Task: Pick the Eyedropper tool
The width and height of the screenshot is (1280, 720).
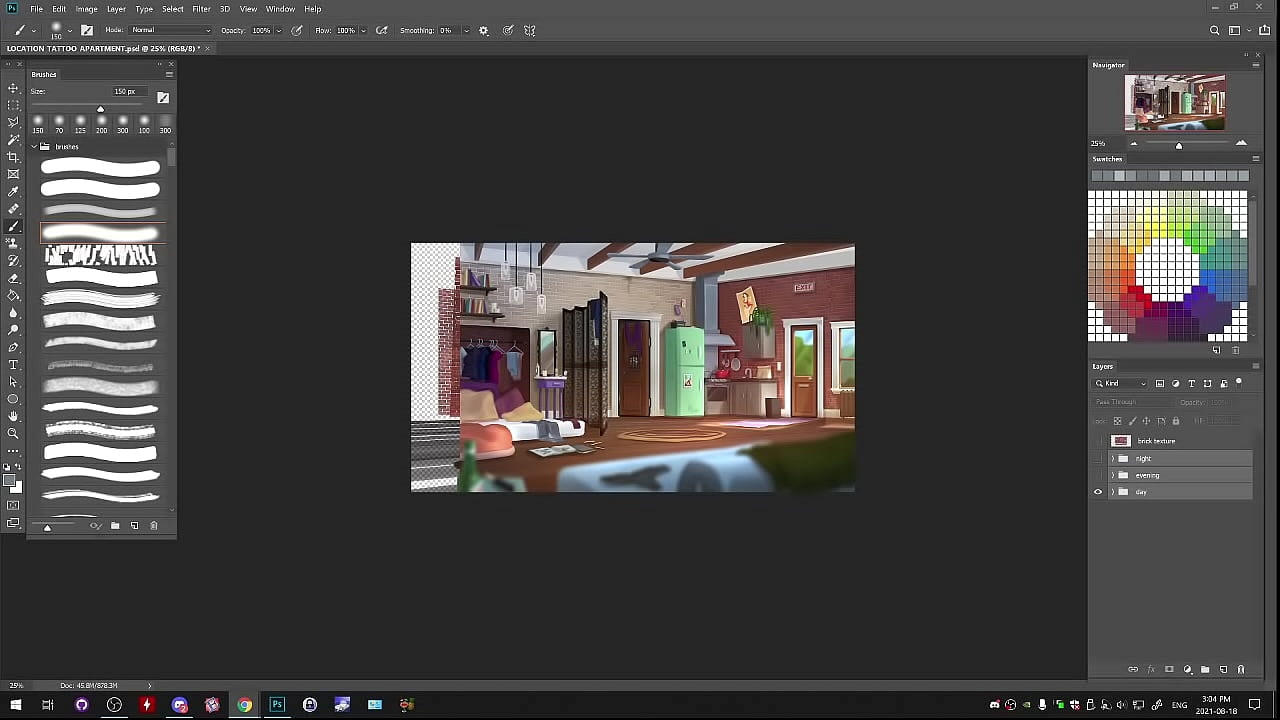Action: [x=13, y=192]
